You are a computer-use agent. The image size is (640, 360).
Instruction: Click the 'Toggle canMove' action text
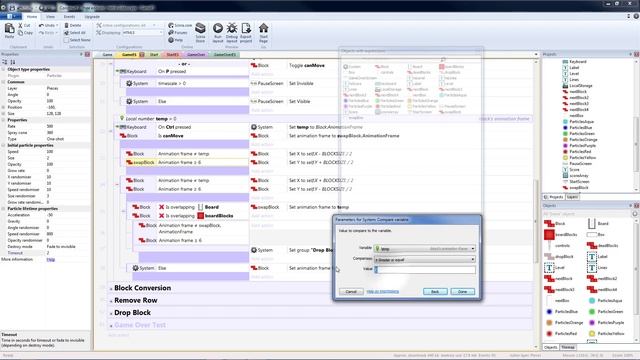coord(307,65)
